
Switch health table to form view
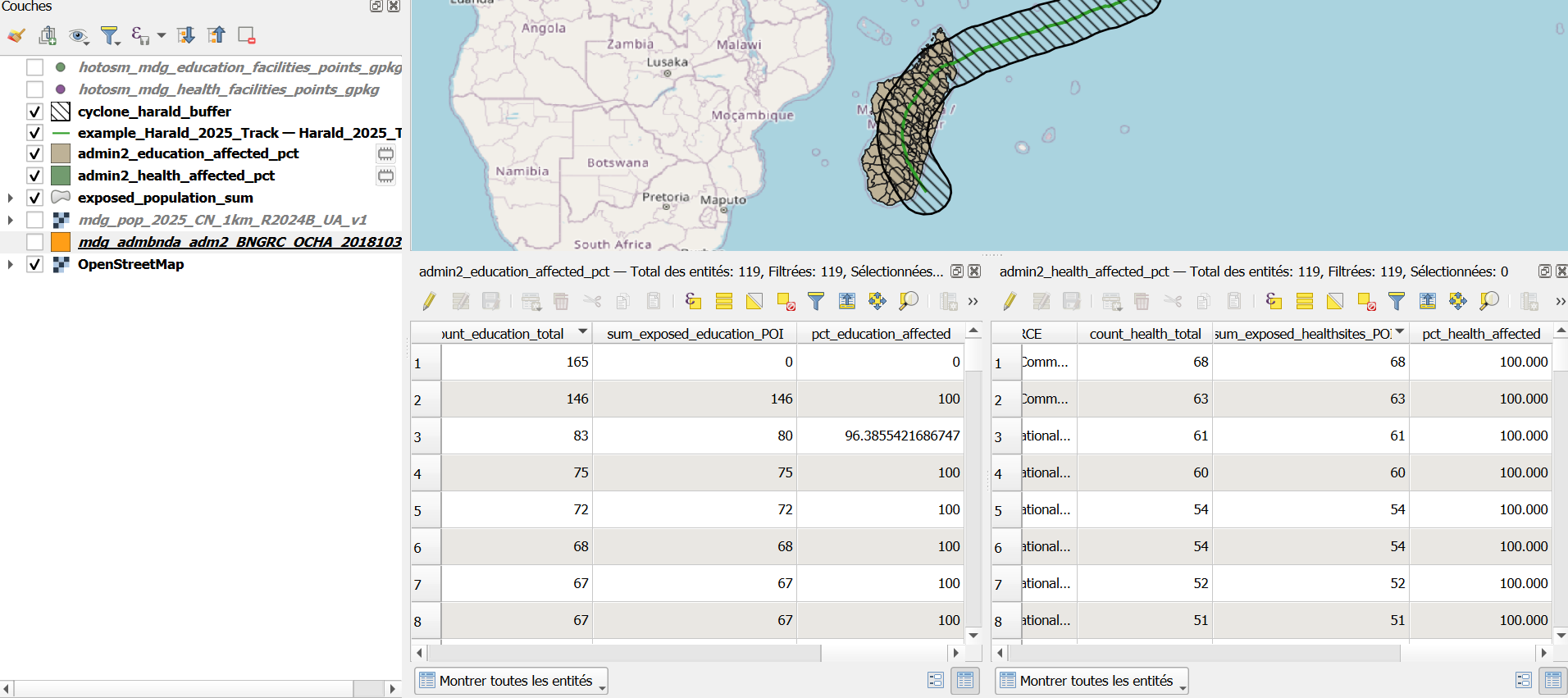pyautogui.click(x=1523, y=680)
